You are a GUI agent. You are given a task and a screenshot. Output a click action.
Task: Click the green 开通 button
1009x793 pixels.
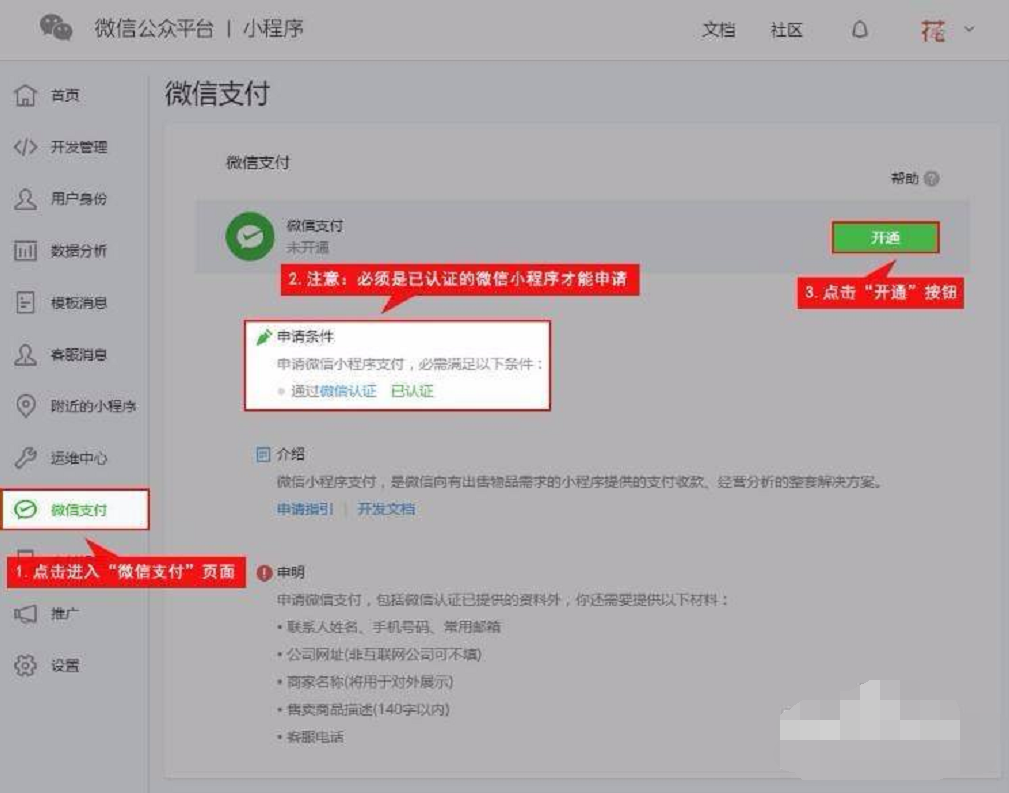(x=885, y=238)
